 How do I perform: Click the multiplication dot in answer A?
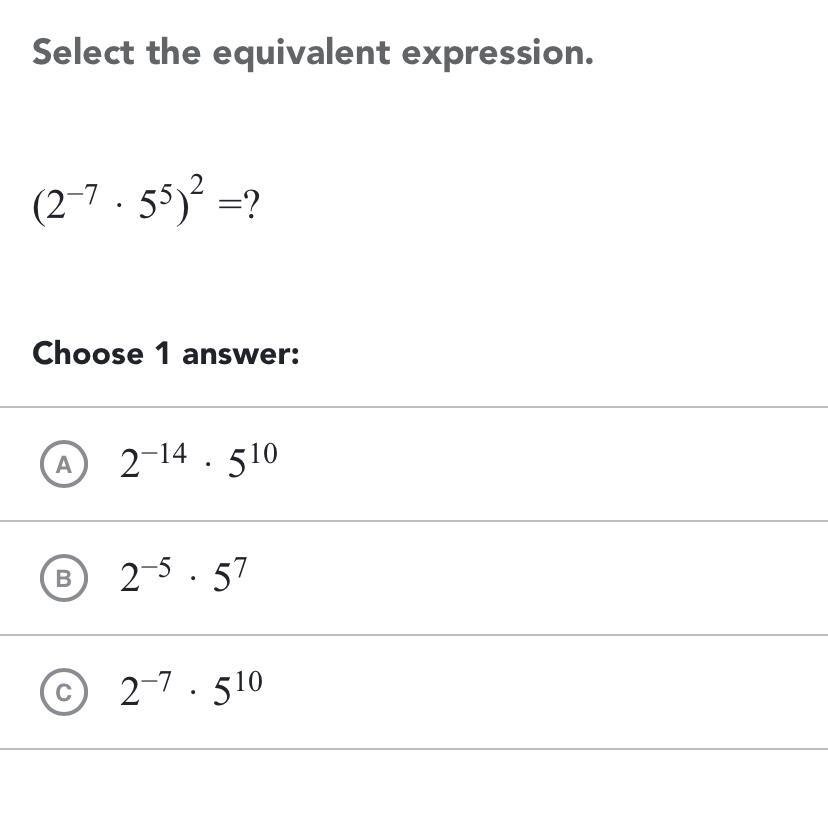(x=207, y=466)
